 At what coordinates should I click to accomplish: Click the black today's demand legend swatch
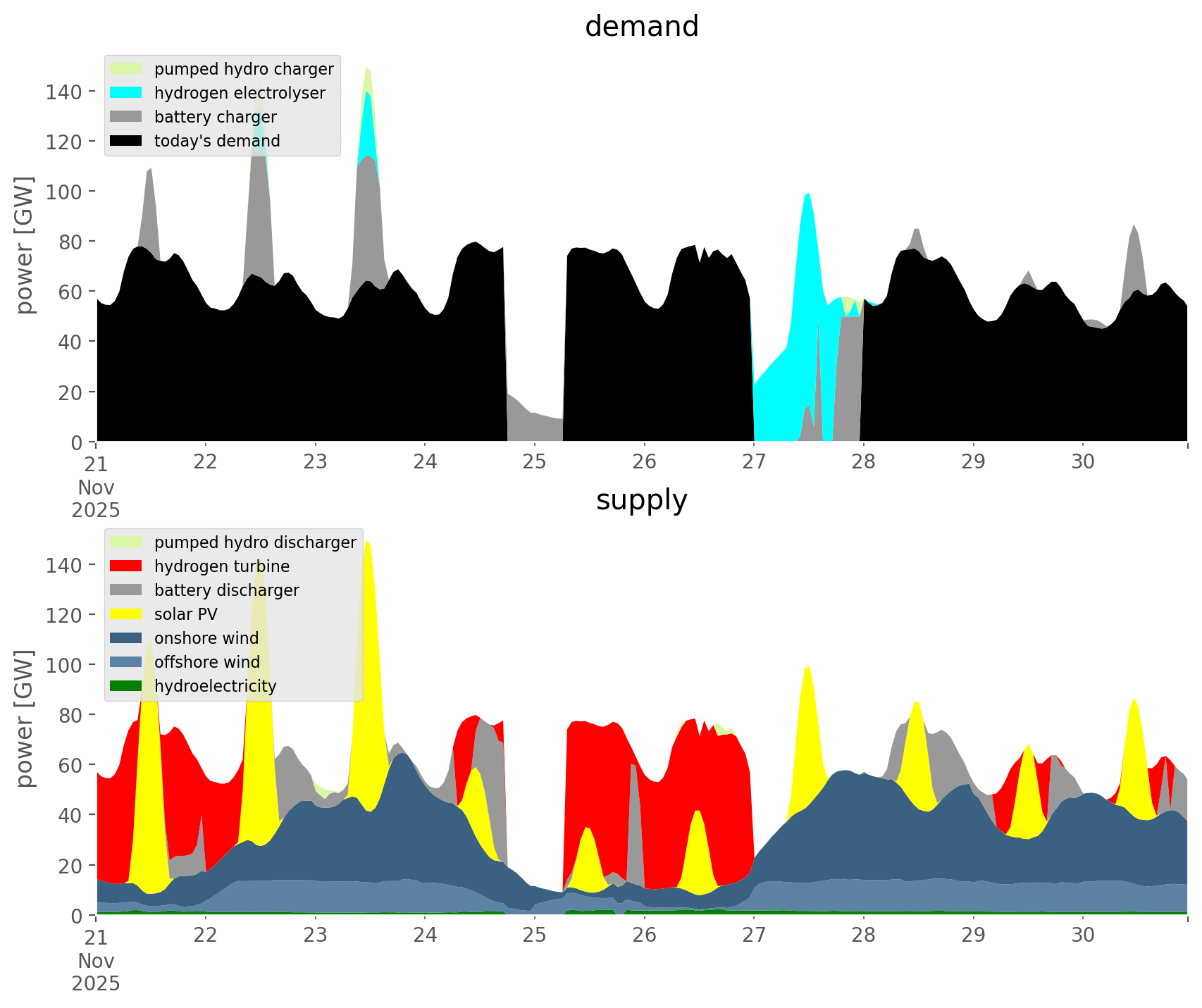(126, 141)
